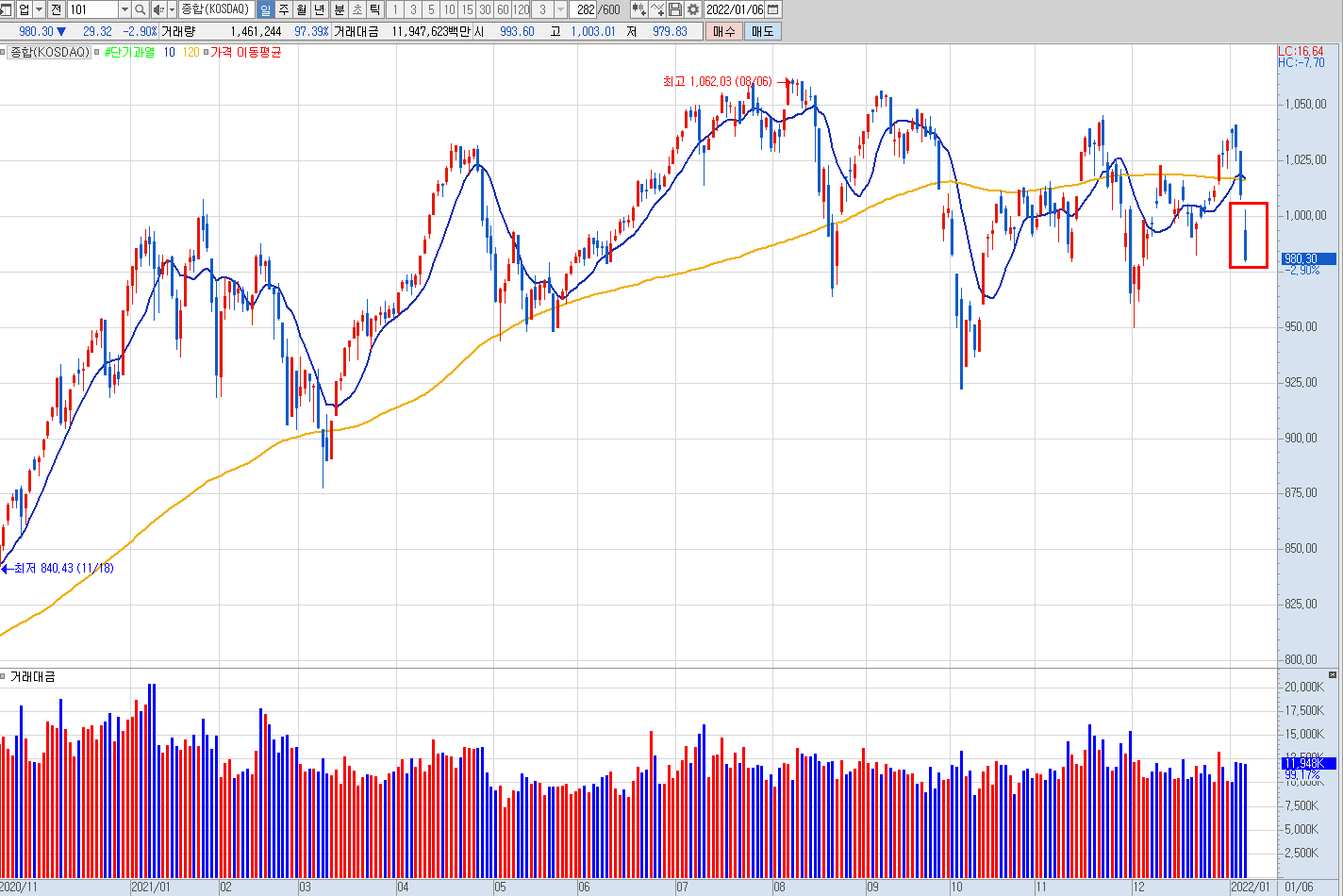Click the 11,948K volume tag on axis
The image size is (1343, 896).
1308,763
